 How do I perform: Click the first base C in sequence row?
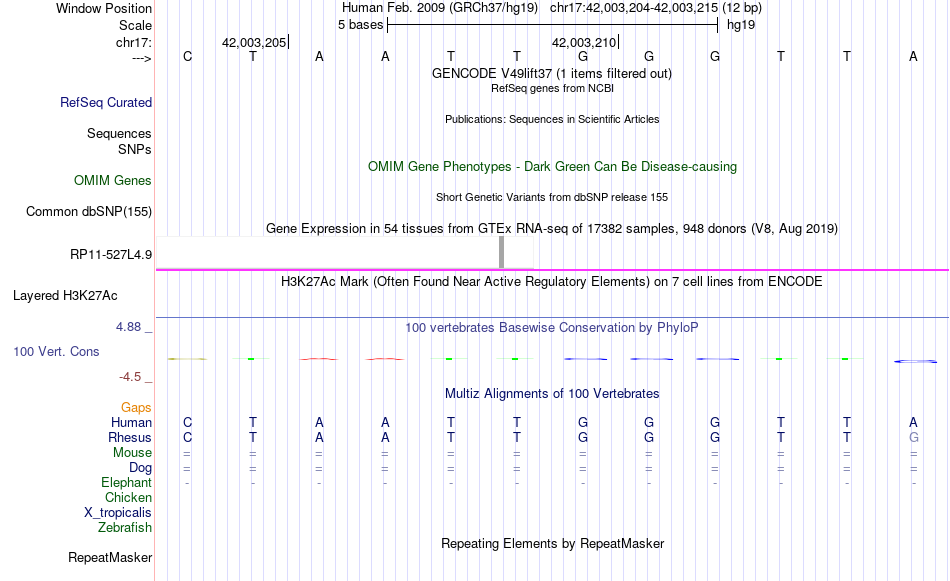click(187, 56)
